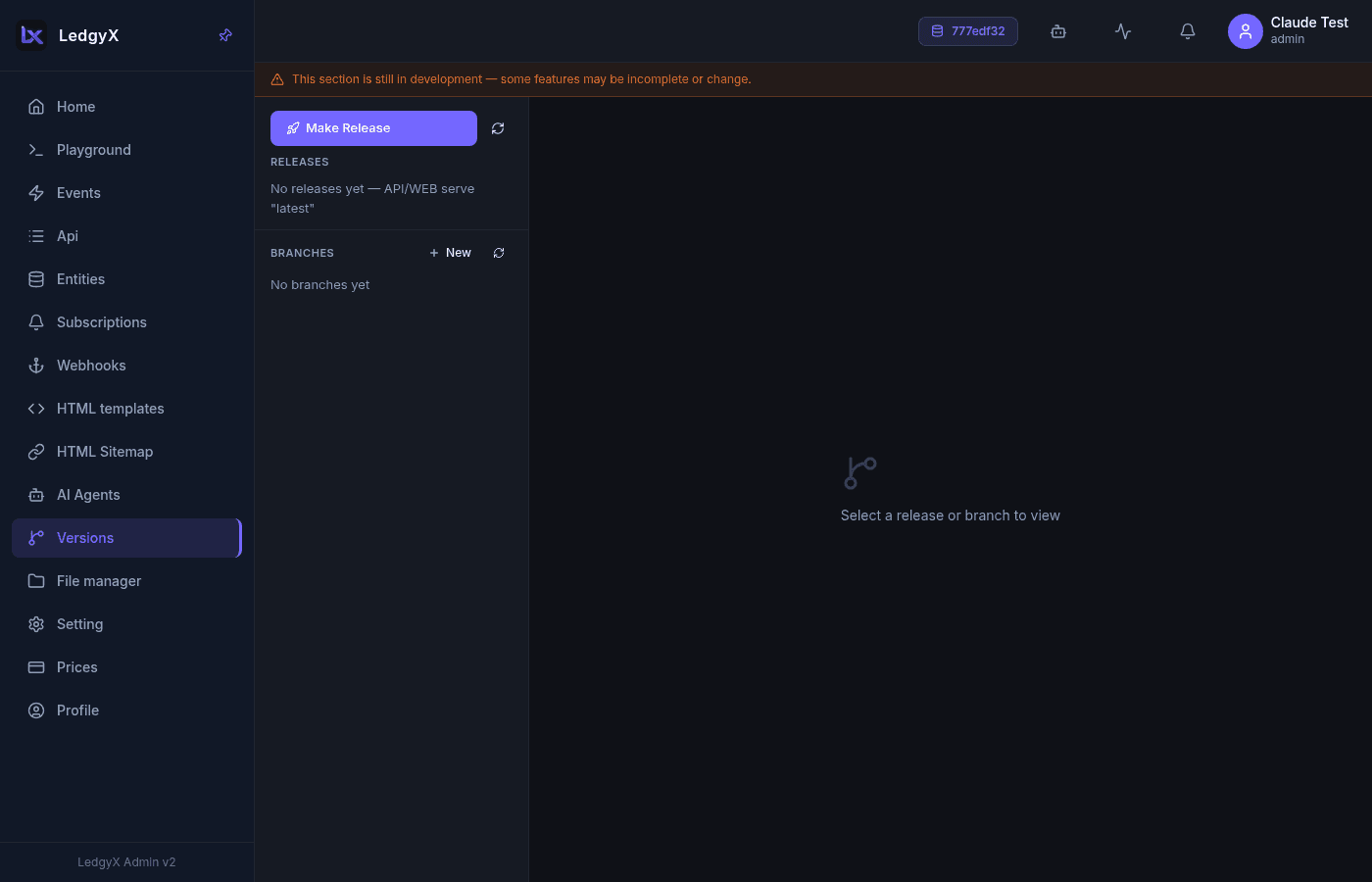
Task: Create a new branch with New
Action: [x=451, y=253]
